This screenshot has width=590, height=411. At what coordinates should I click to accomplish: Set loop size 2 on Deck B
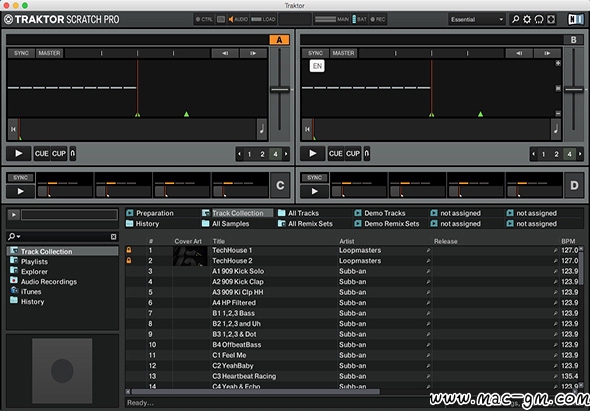coord(556,154)
